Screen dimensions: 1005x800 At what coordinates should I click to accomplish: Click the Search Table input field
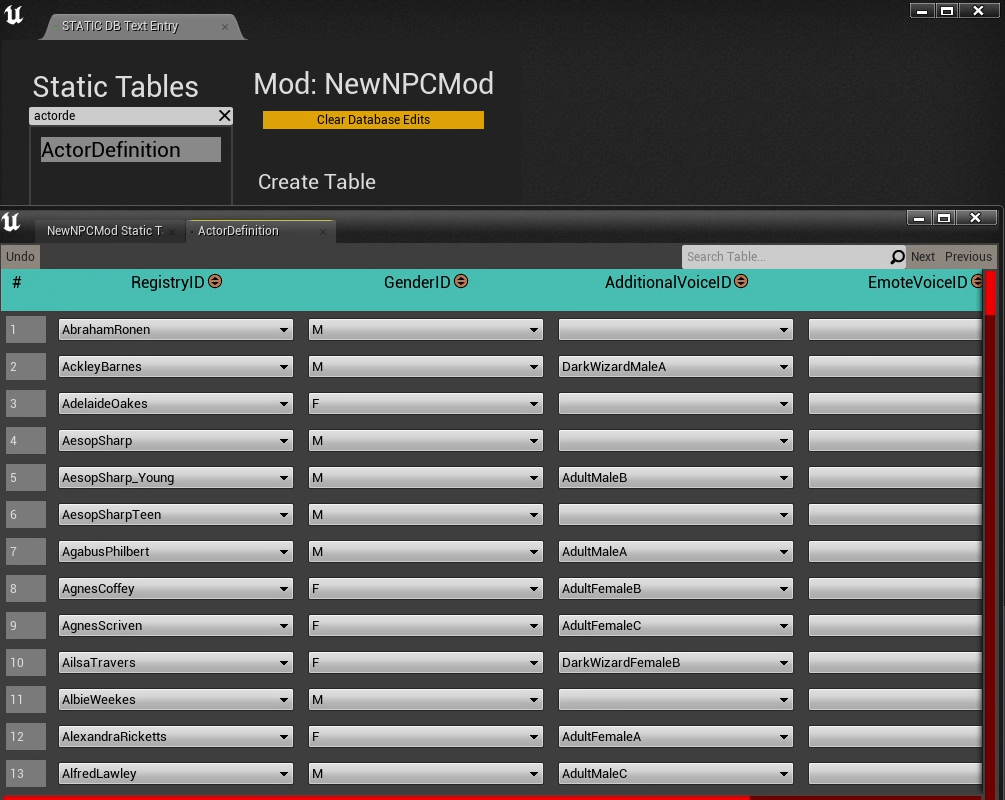coord(785,256)
